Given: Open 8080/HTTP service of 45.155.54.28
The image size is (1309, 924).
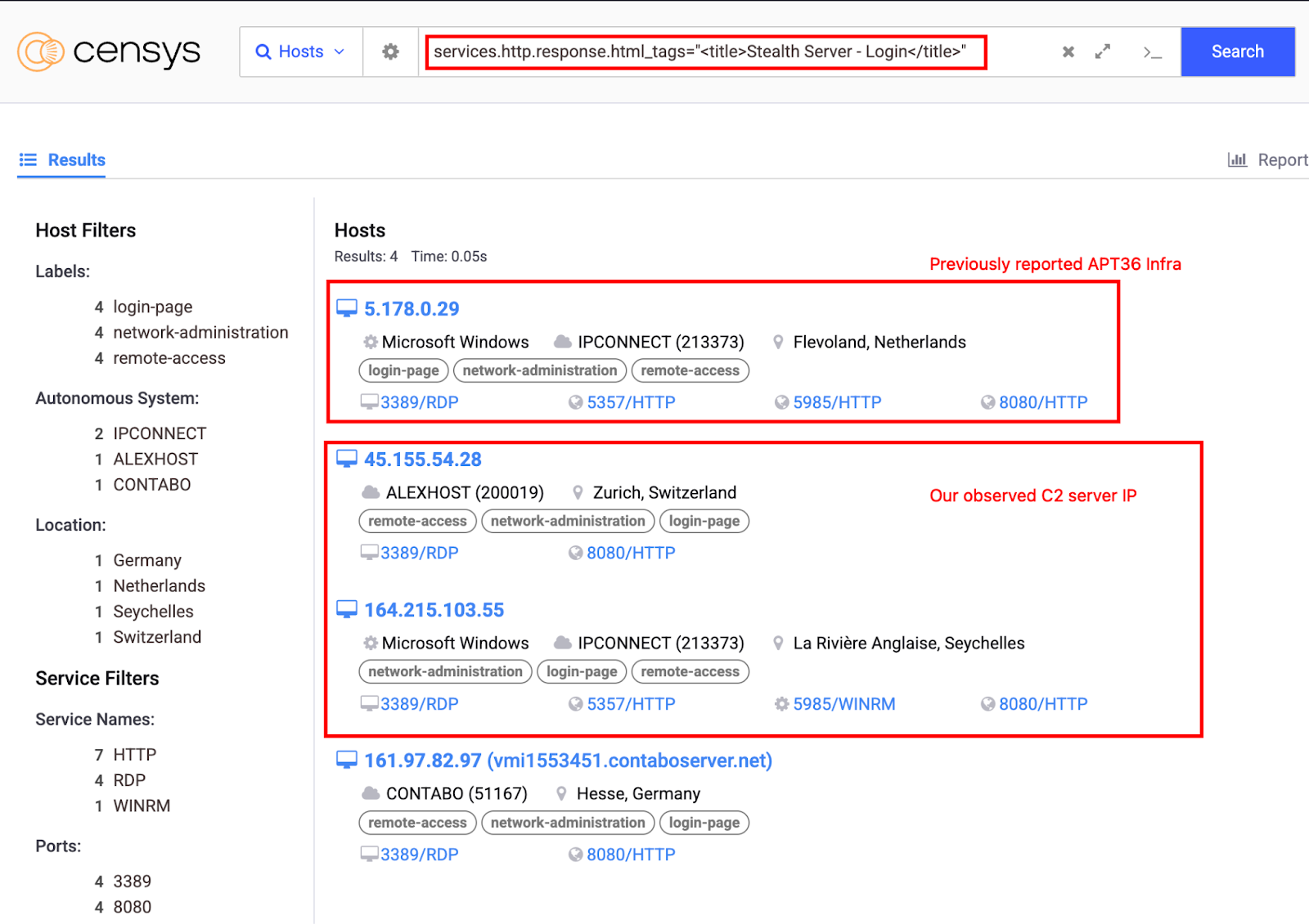Looking at the screenshot, I should tap(631, 552).
